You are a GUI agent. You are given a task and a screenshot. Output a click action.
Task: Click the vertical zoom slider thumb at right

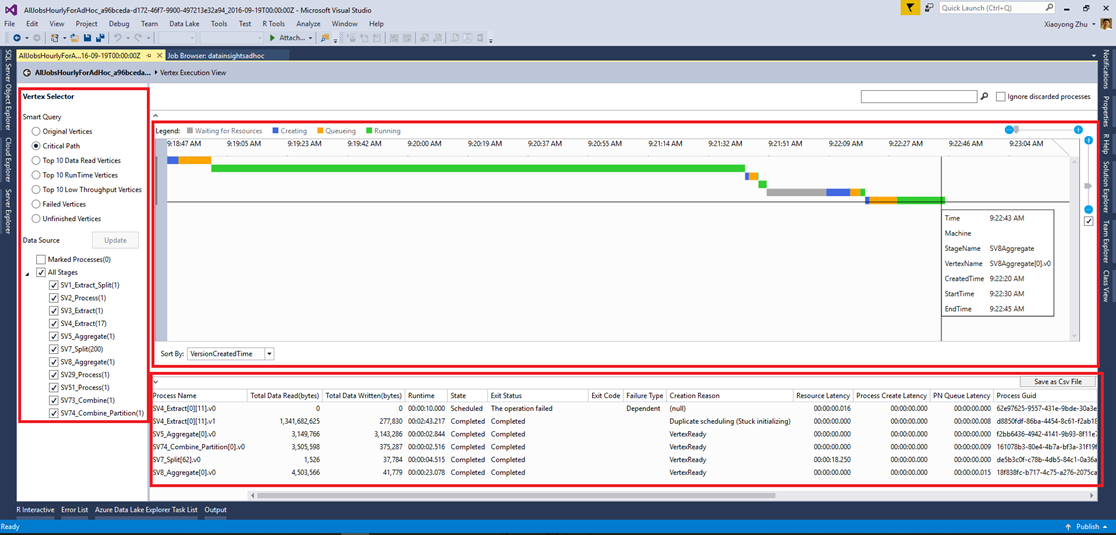(x=1088, y=186)
